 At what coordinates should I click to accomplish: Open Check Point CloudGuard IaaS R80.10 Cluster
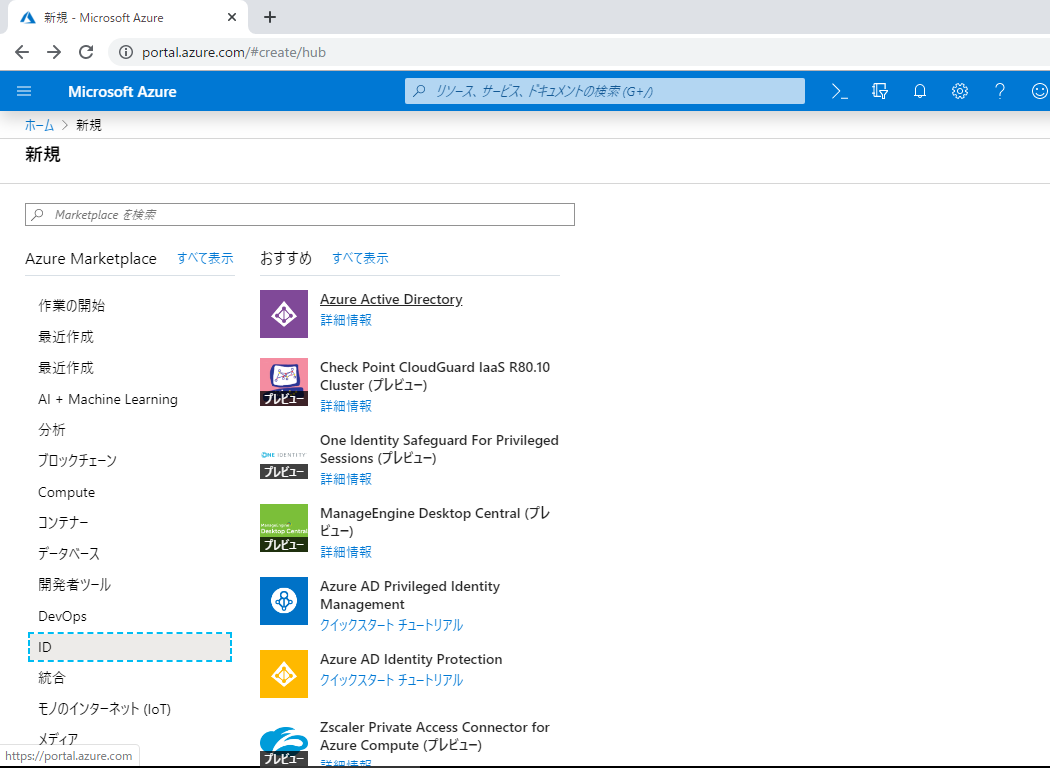coord(435,376)
